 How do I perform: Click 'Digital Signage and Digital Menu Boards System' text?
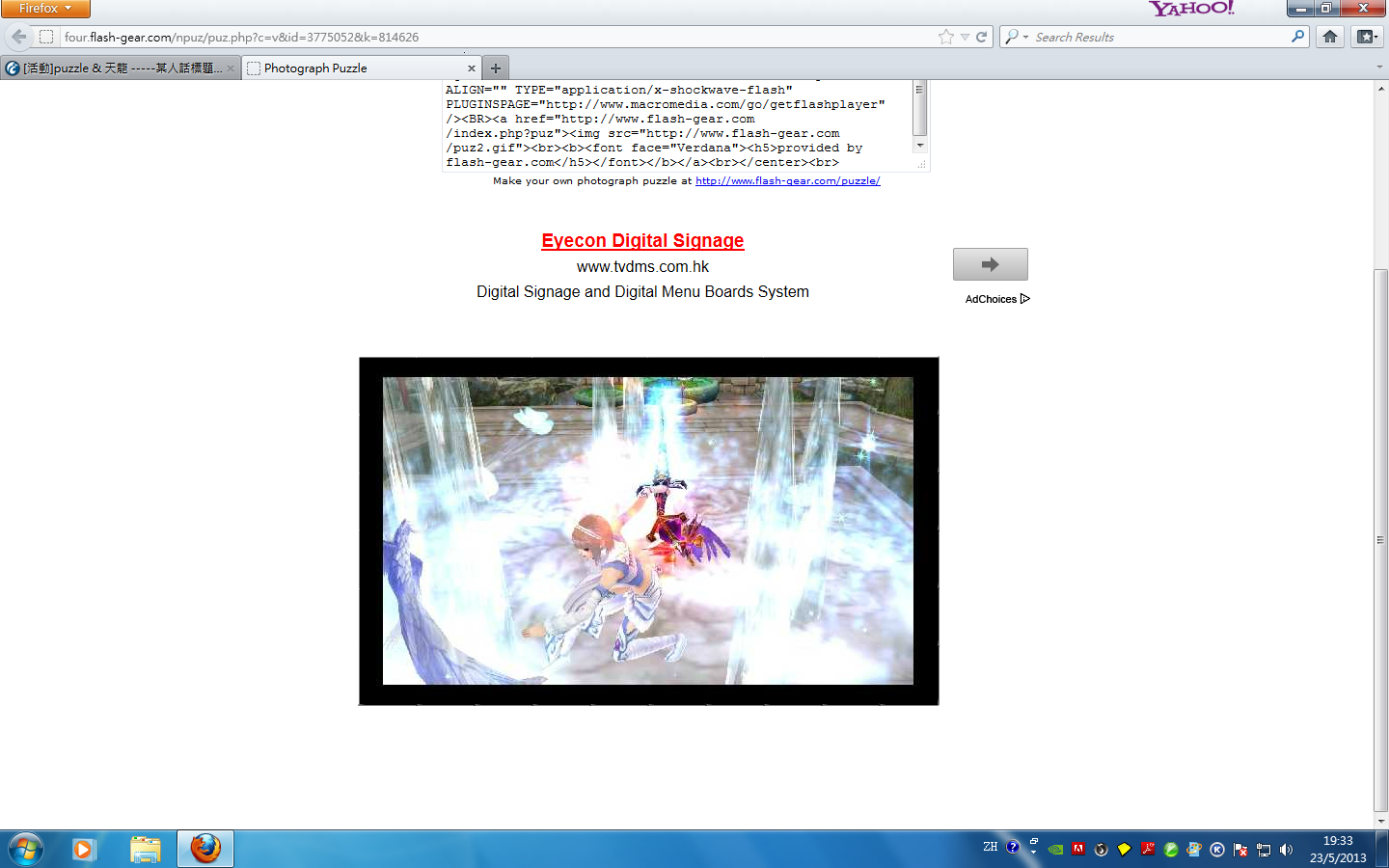(642, 292)
